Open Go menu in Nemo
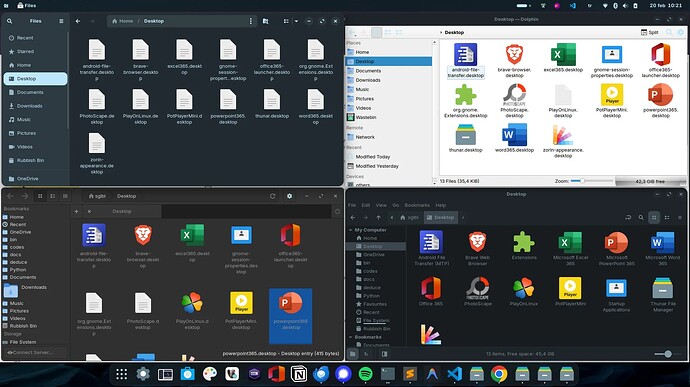The image size is (690, 387). (396, 205)
